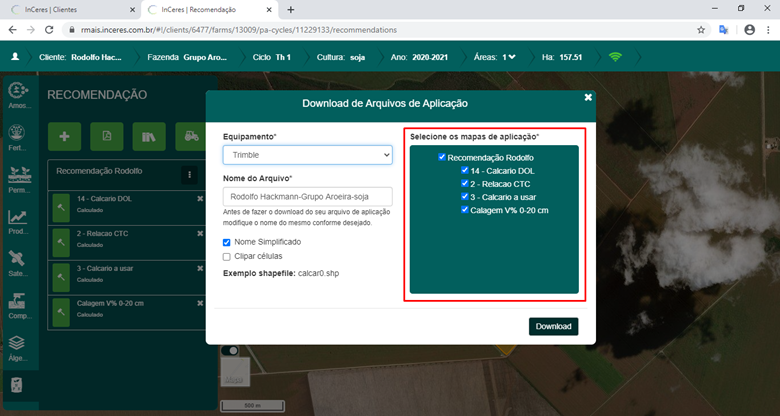780x416 pixels.
Task: Switch to InCeres | Recomendação tab
Action: pyautogui.click(x=209, y=9)
